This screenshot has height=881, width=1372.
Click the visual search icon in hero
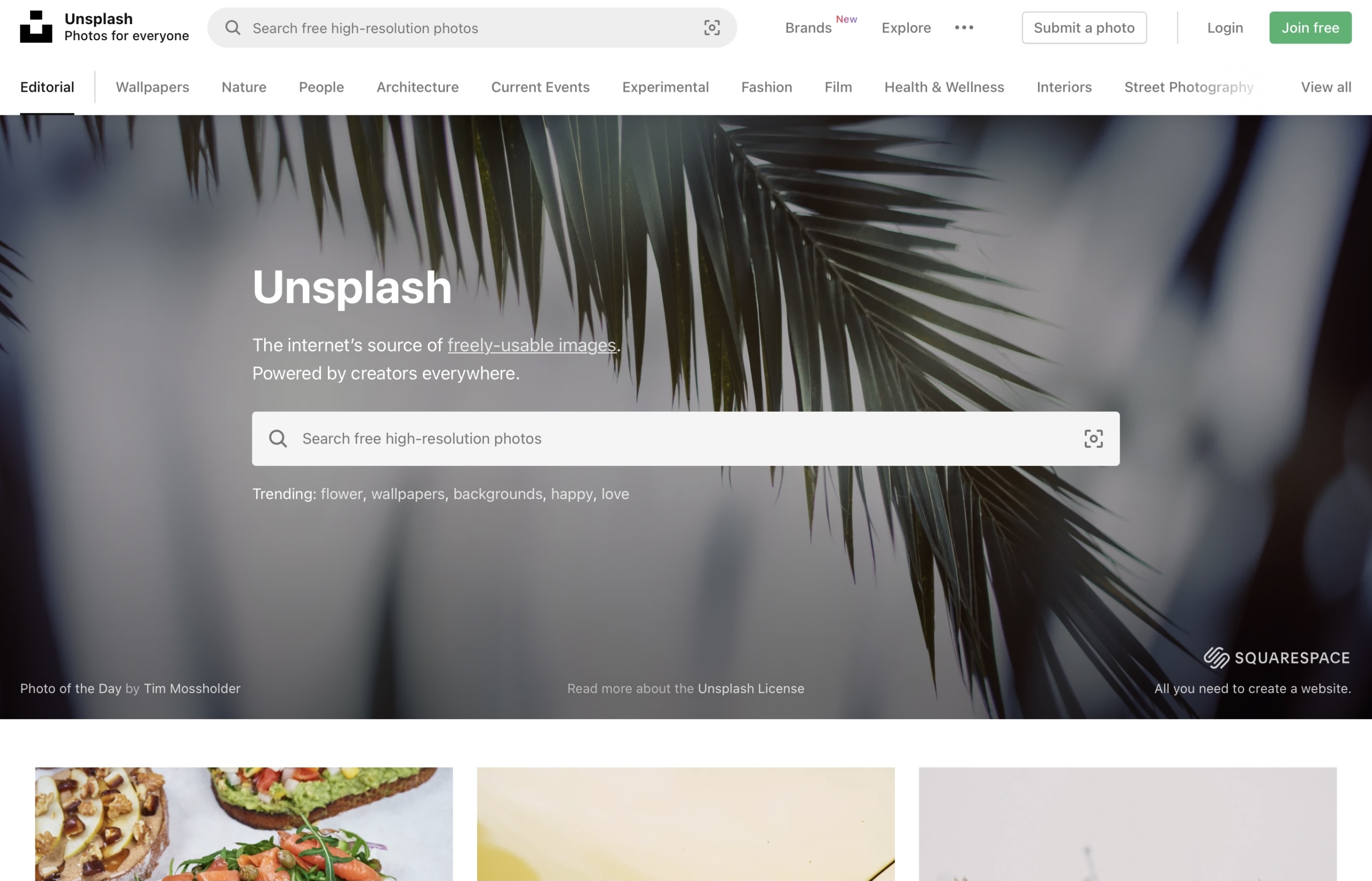tap(1092, 438)
